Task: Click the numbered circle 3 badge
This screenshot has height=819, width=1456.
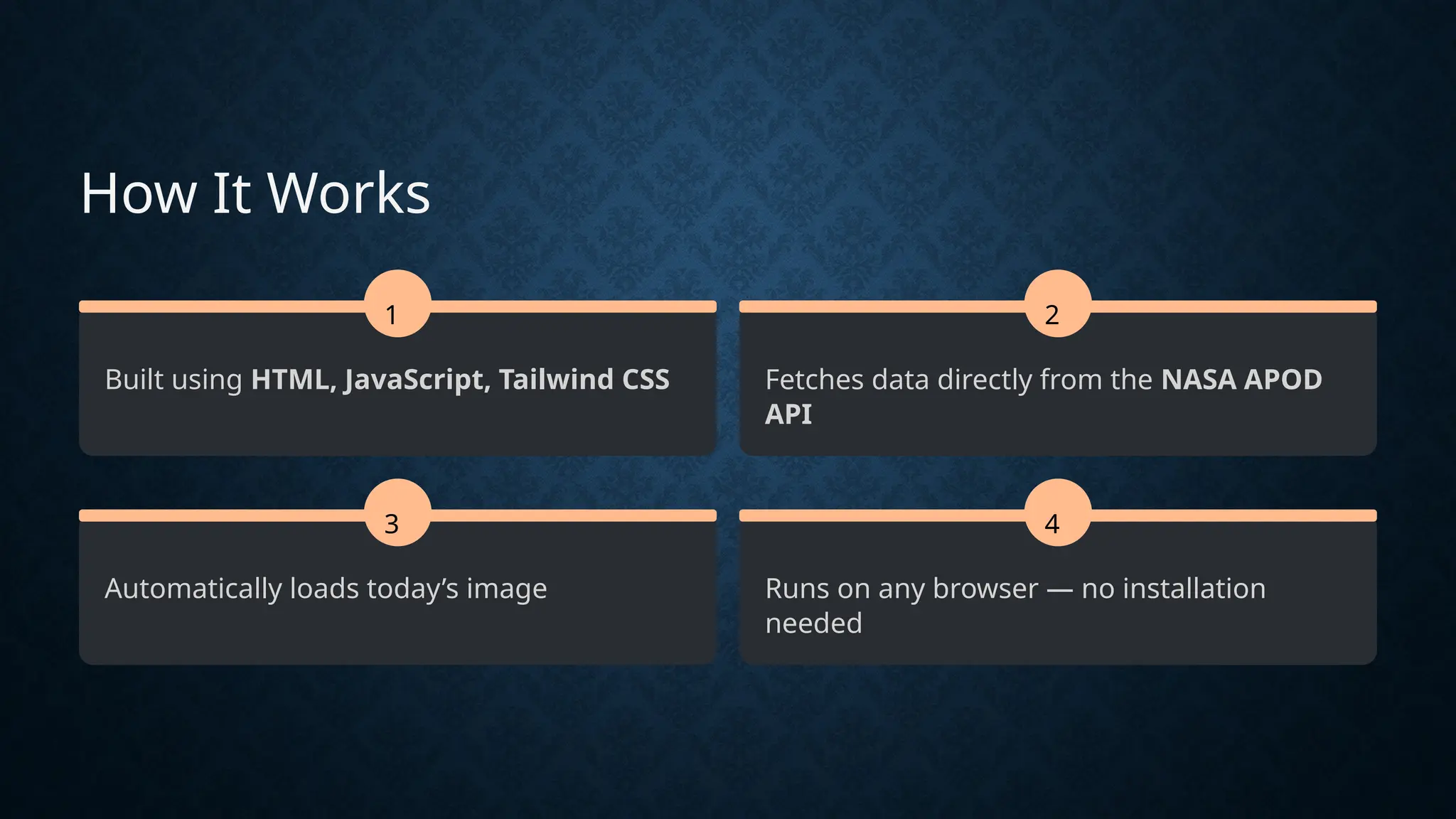Action: tap(397, 513)
